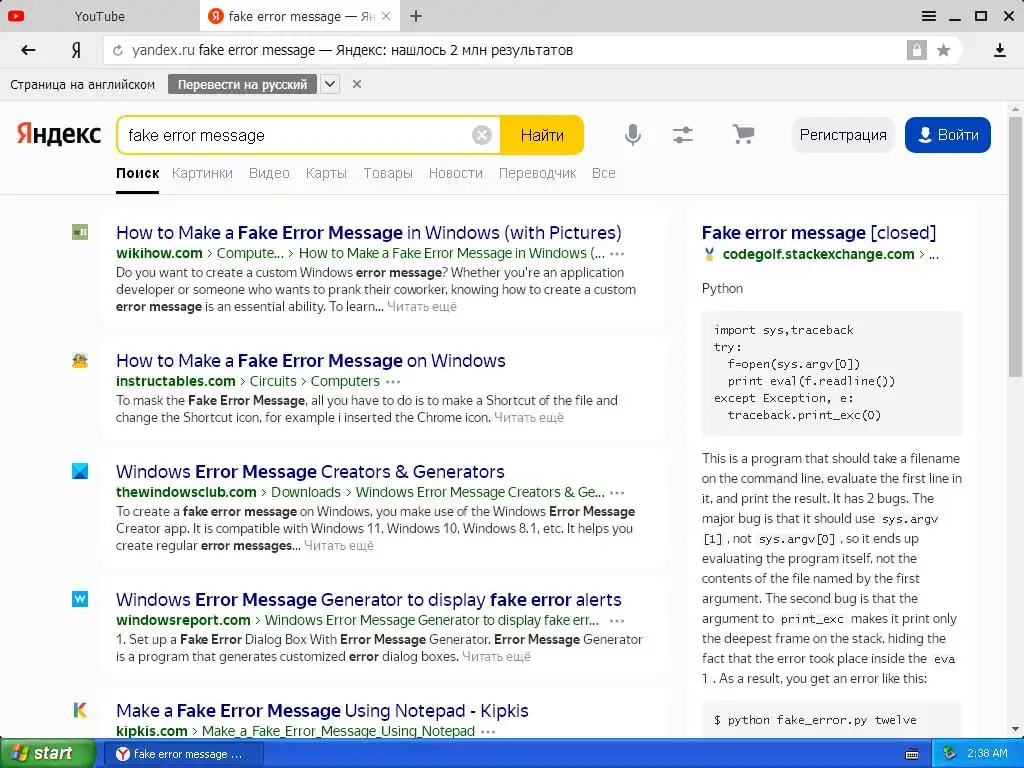Viewport: 1024px width, 768px height.
Task: Open How to Make a Fake Error Message on Windows
Action: coord(311,360)
